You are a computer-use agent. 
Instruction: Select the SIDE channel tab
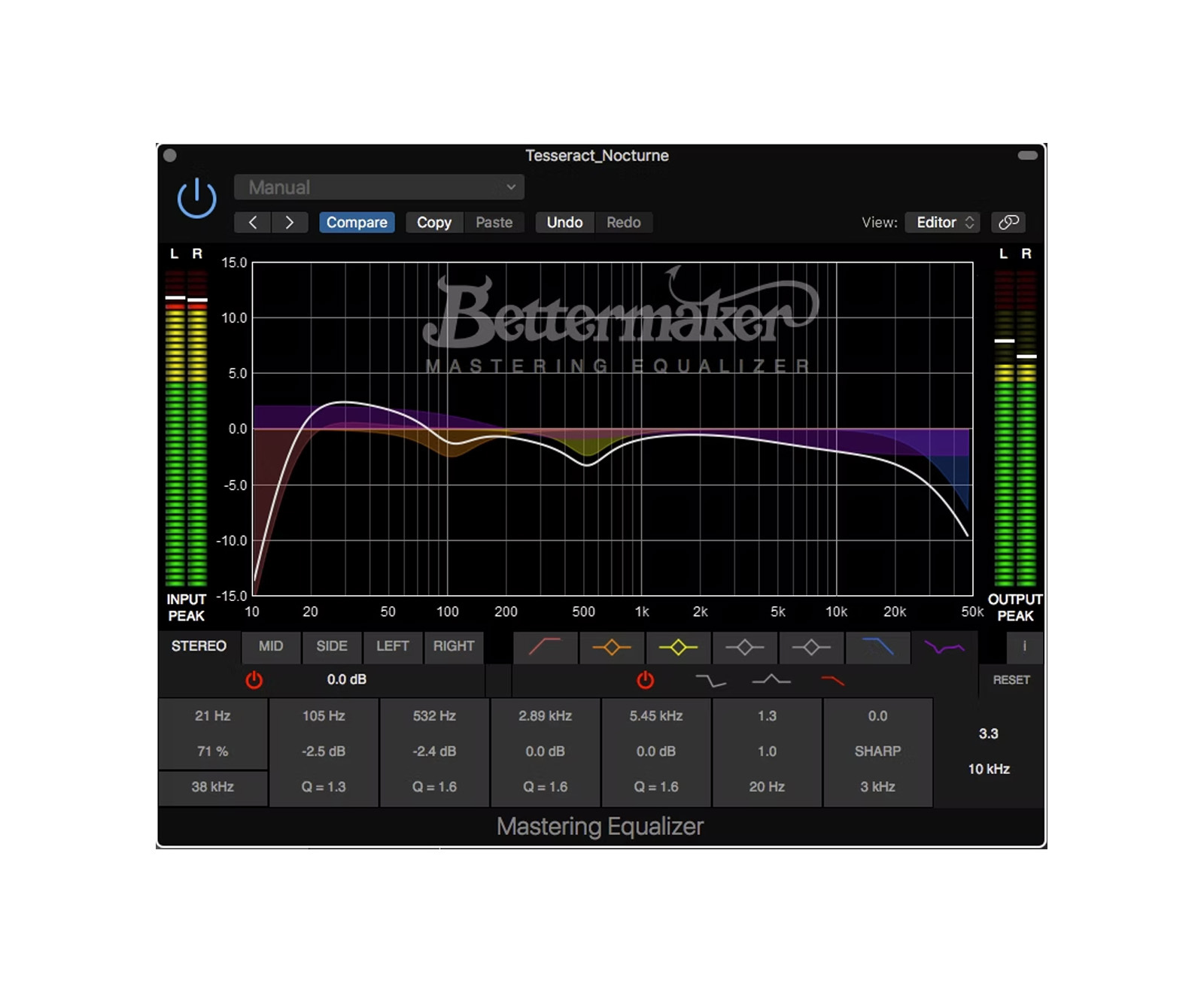[x=332, y=646]
